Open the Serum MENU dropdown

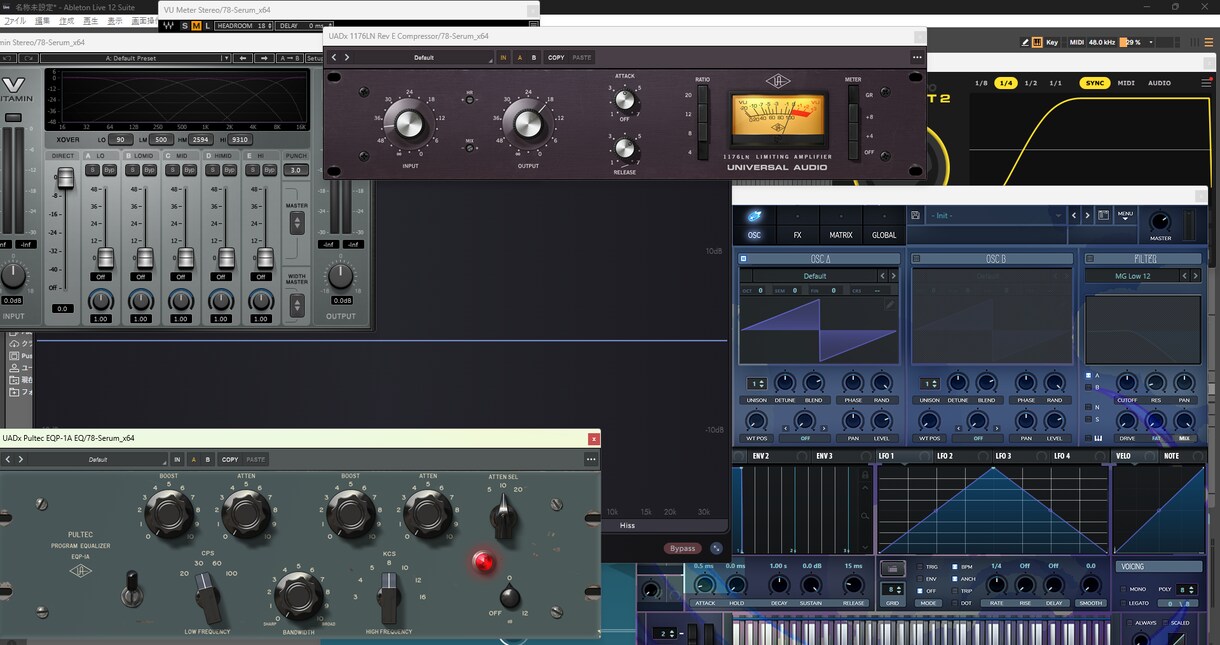(x=1126, y=215)
